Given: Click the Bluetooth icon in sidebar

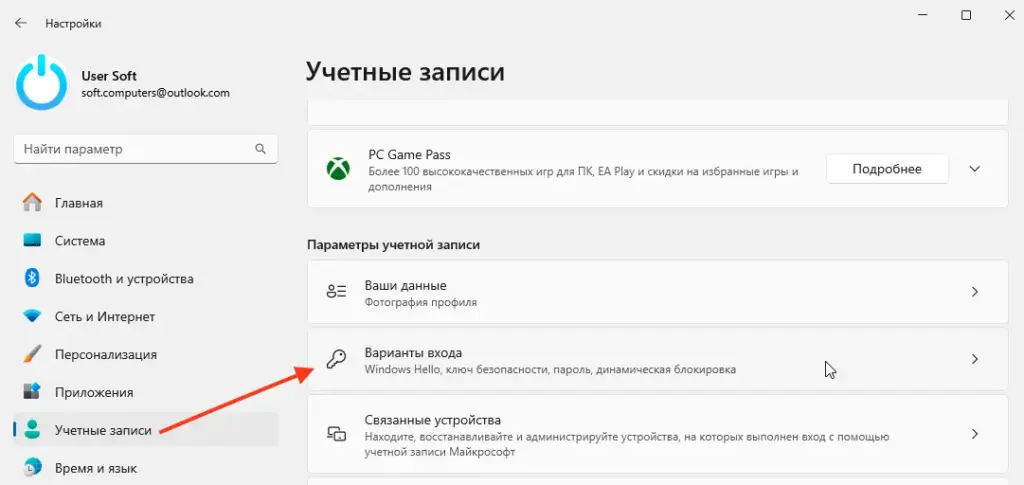Looking at the screenshot, I should point(32,278).
